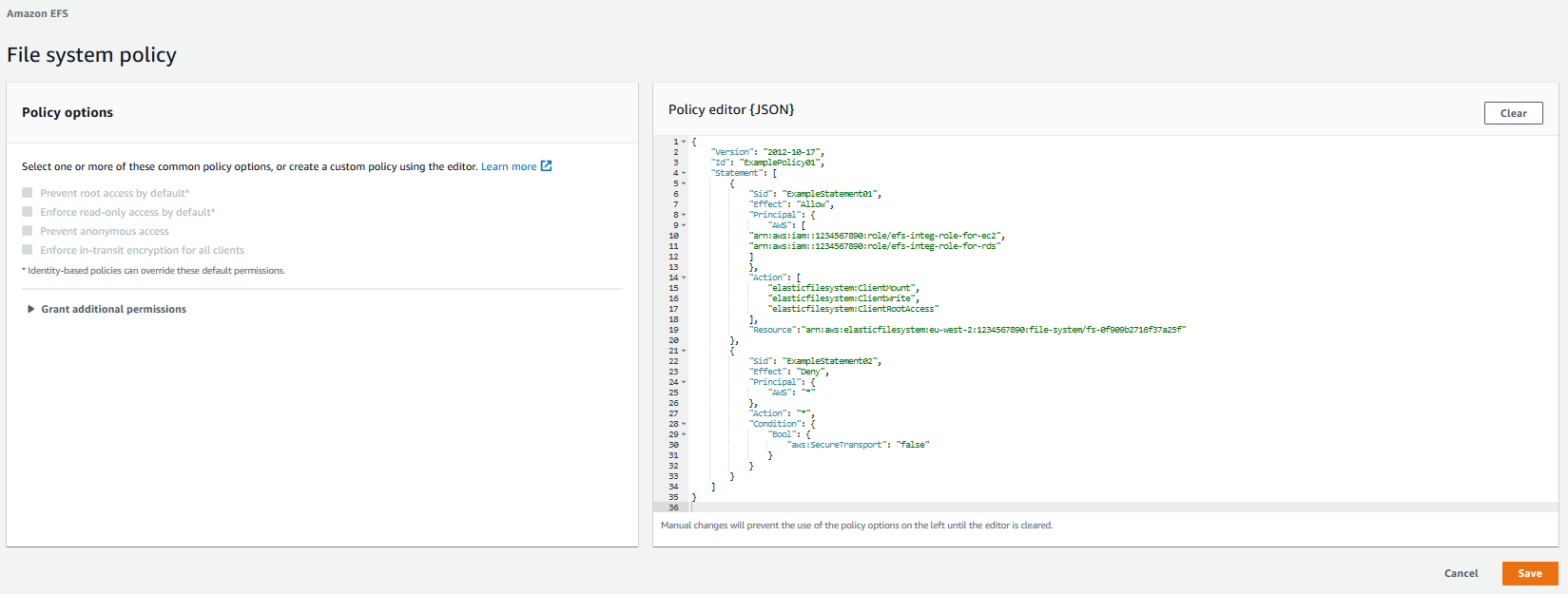1568x594 pixels.
Task: Toggle Enforce in-transit encryption for all clients
Action: coord(28,250)
